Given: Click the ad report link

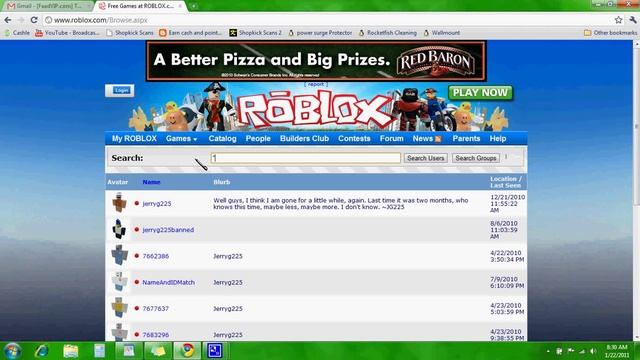Looking at the screenshot, I should [x=316, y=84].
